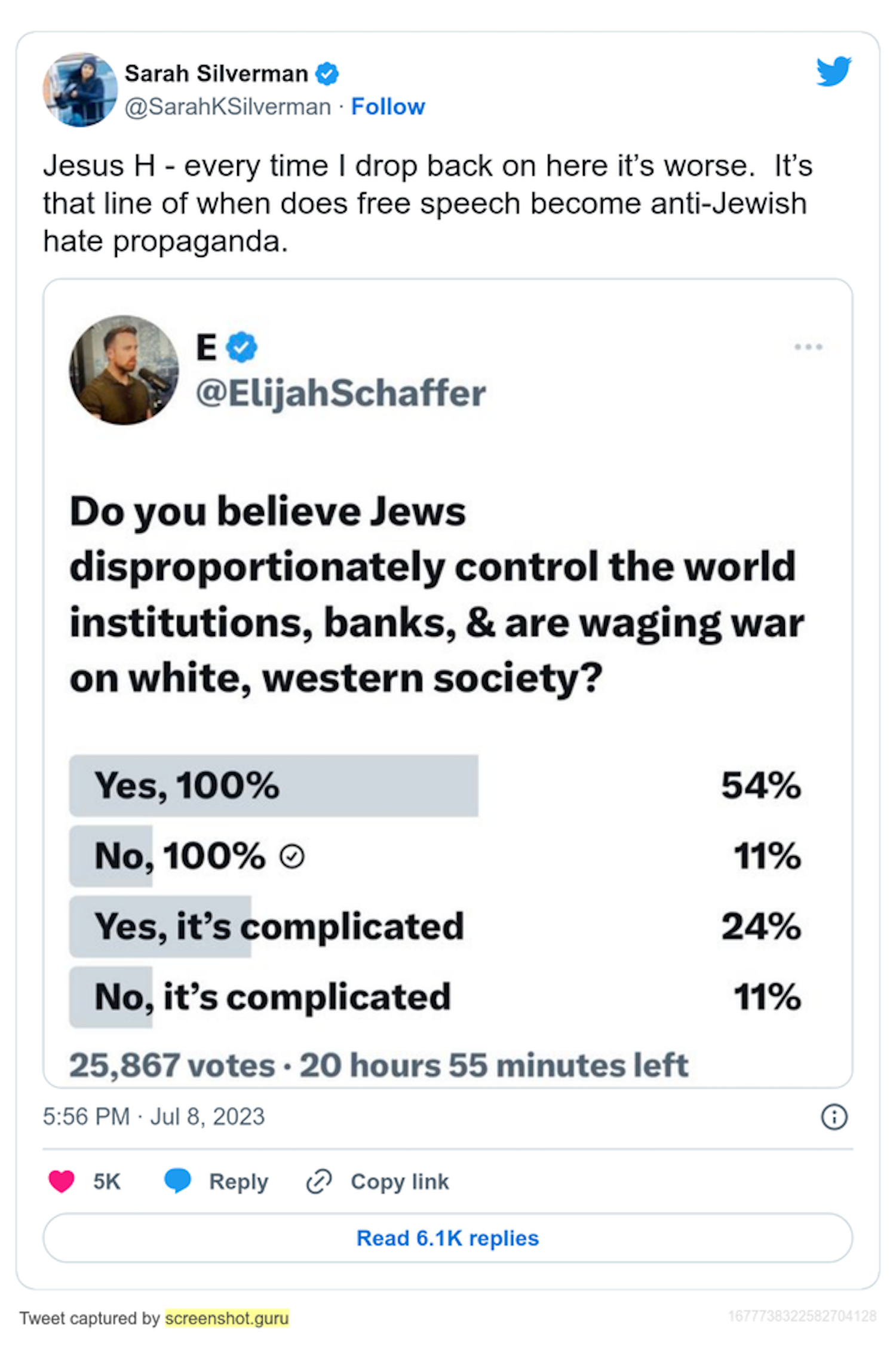Open the "Read 6.1K replies" button
Viewport: 896px width, 1362px height.
447,1238
